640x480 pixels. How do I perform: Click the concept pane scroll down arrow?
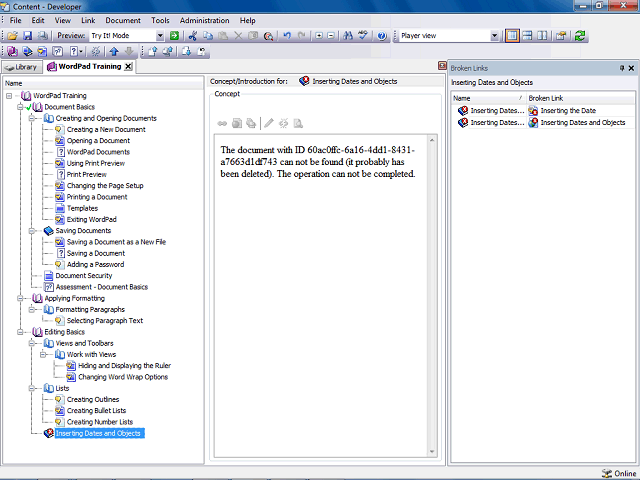(432, 451)
